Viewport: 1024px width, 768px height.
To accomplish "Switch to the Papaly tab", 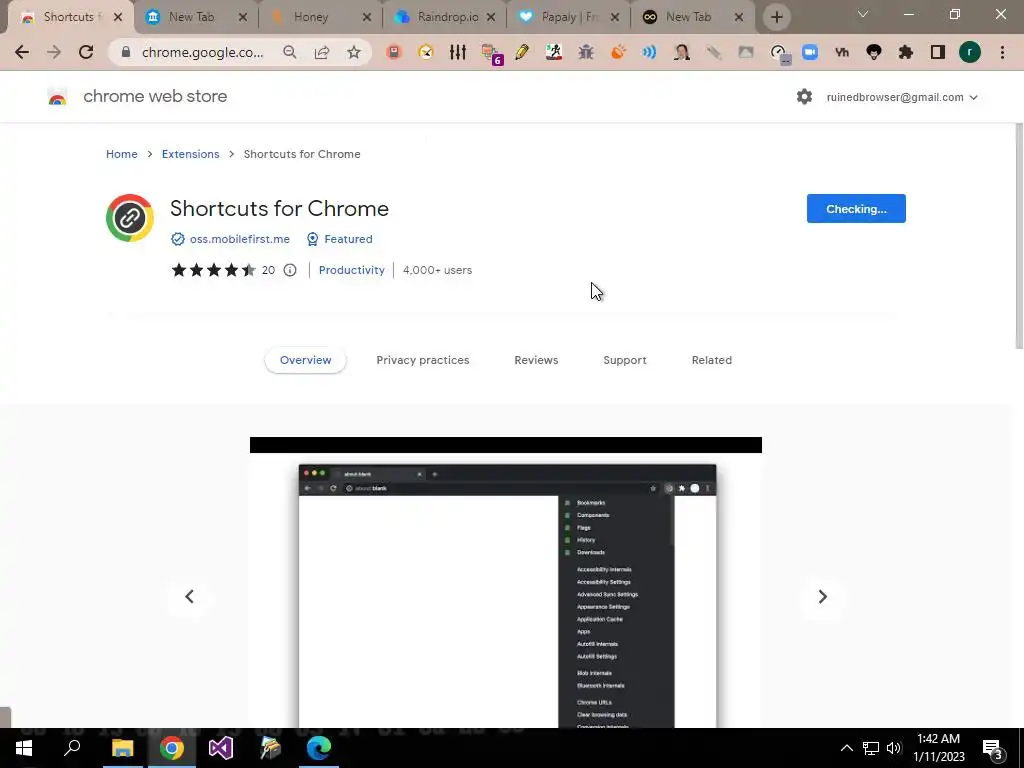I will click(x=570, y=17).
